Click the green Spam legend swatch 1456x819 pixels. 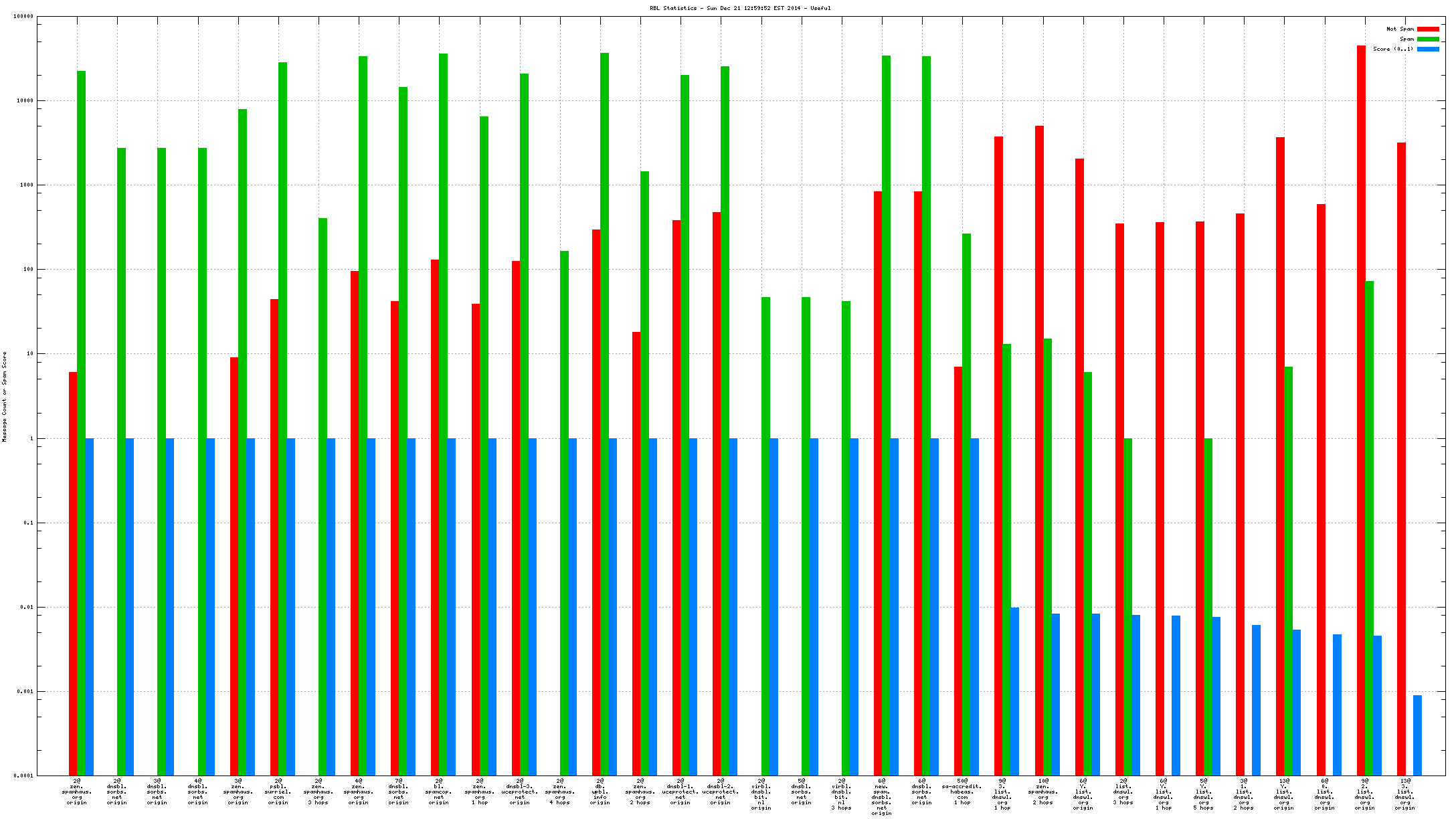point(1427,39)
